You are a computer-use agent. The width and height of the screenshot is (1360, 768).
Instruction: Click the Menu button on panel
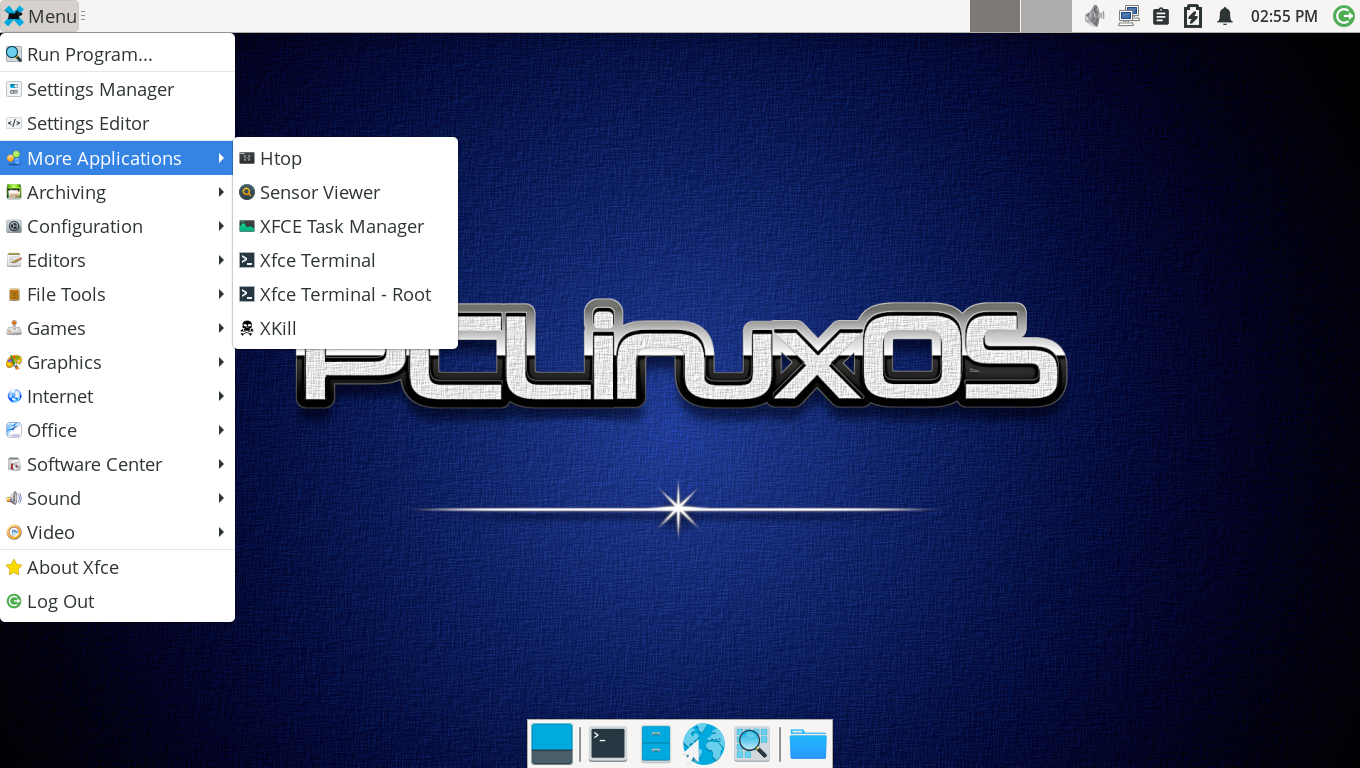coord(40,16)
